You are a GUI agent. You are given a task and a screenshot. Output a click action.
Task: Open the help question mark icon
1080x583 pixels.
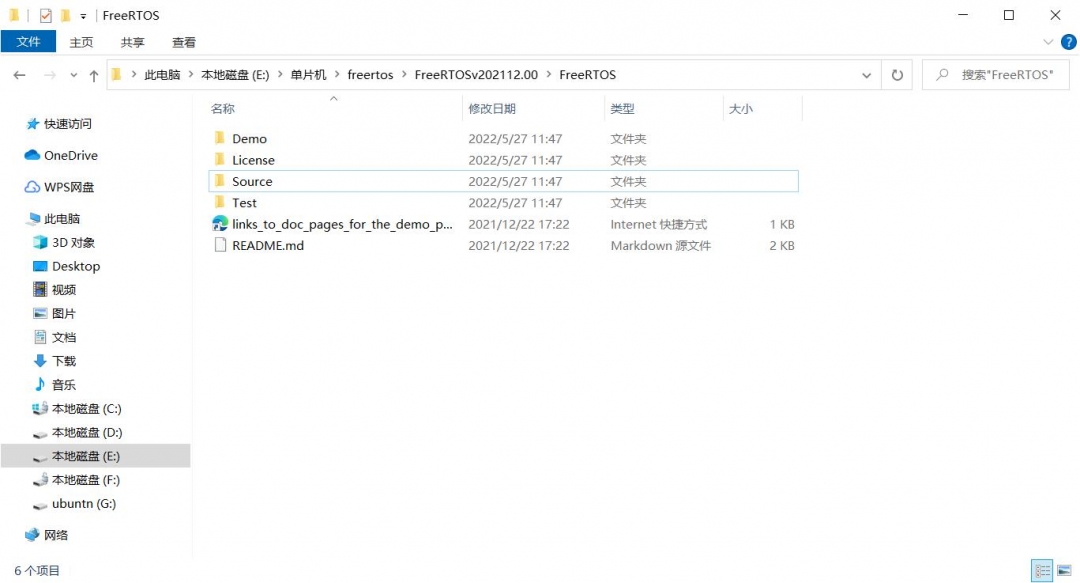tap(1068, 42)
